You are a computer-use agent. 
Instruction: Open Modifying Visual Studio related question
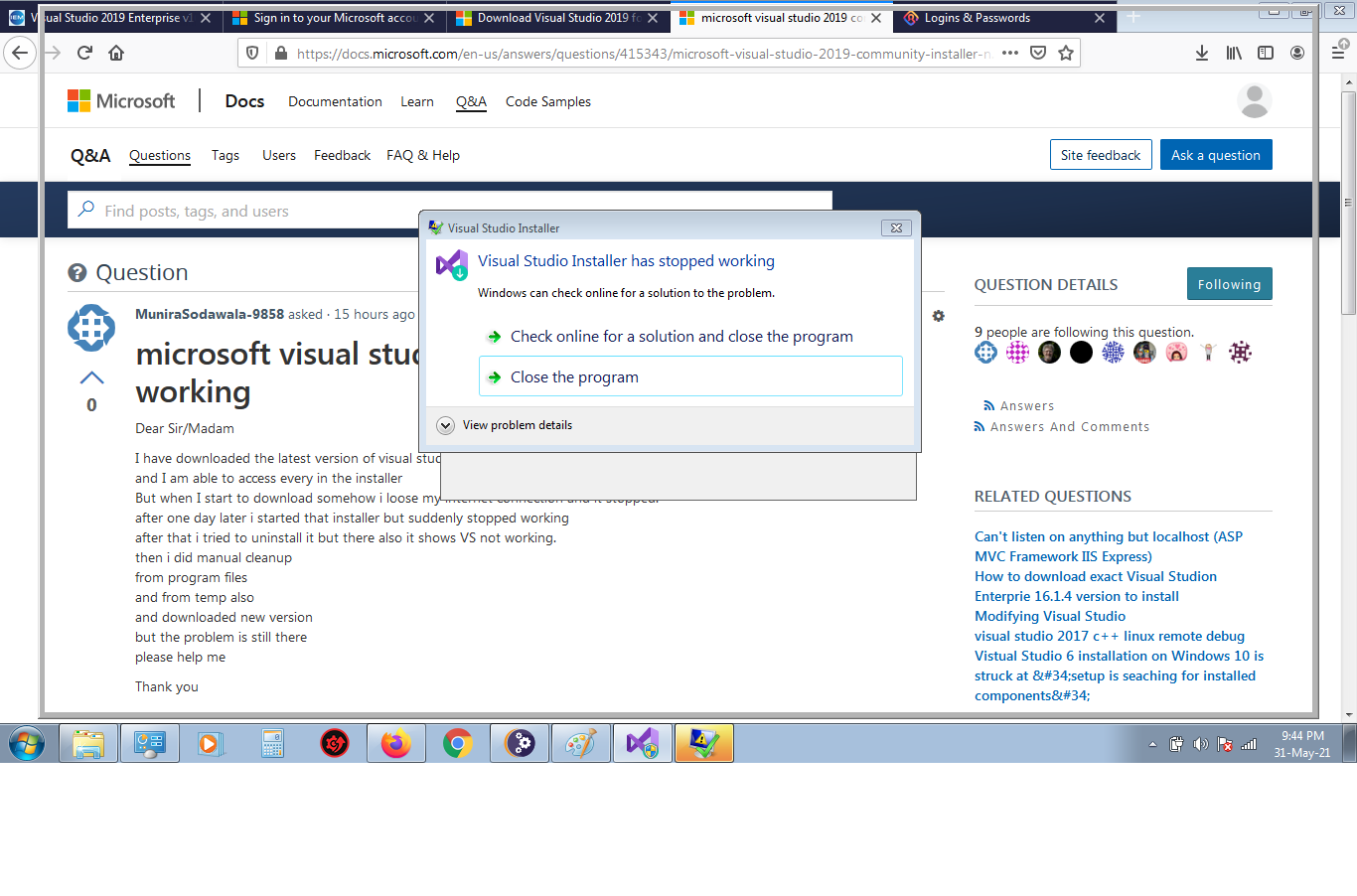(1050, 616)
